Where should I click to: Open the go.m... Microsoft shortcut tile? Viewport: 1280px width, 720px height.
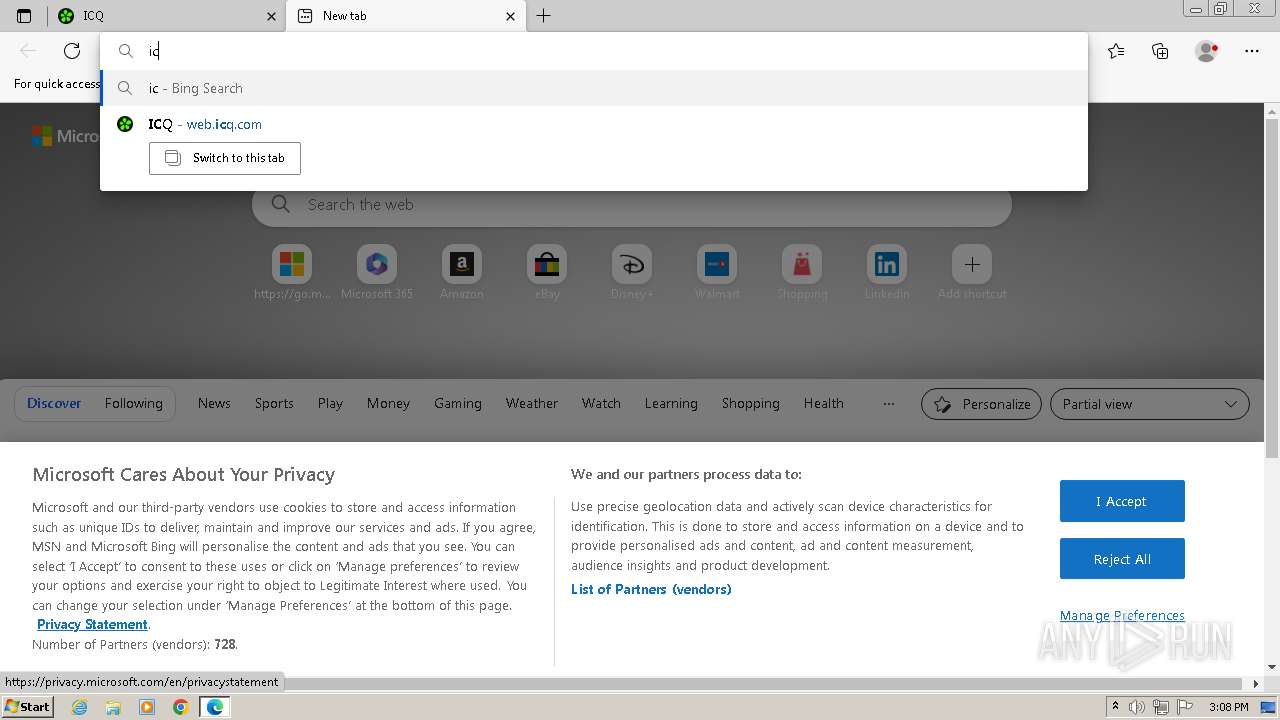[x=292, y=272]
